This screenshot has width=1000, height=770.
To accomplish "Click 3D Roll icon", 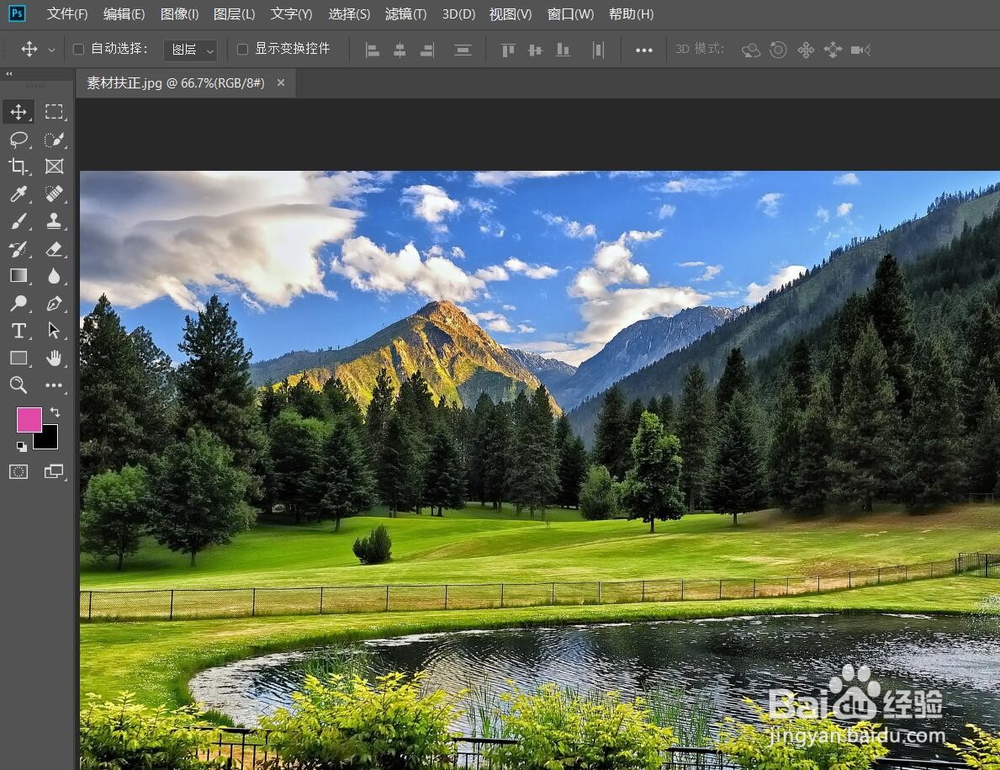I will [778, 50].
